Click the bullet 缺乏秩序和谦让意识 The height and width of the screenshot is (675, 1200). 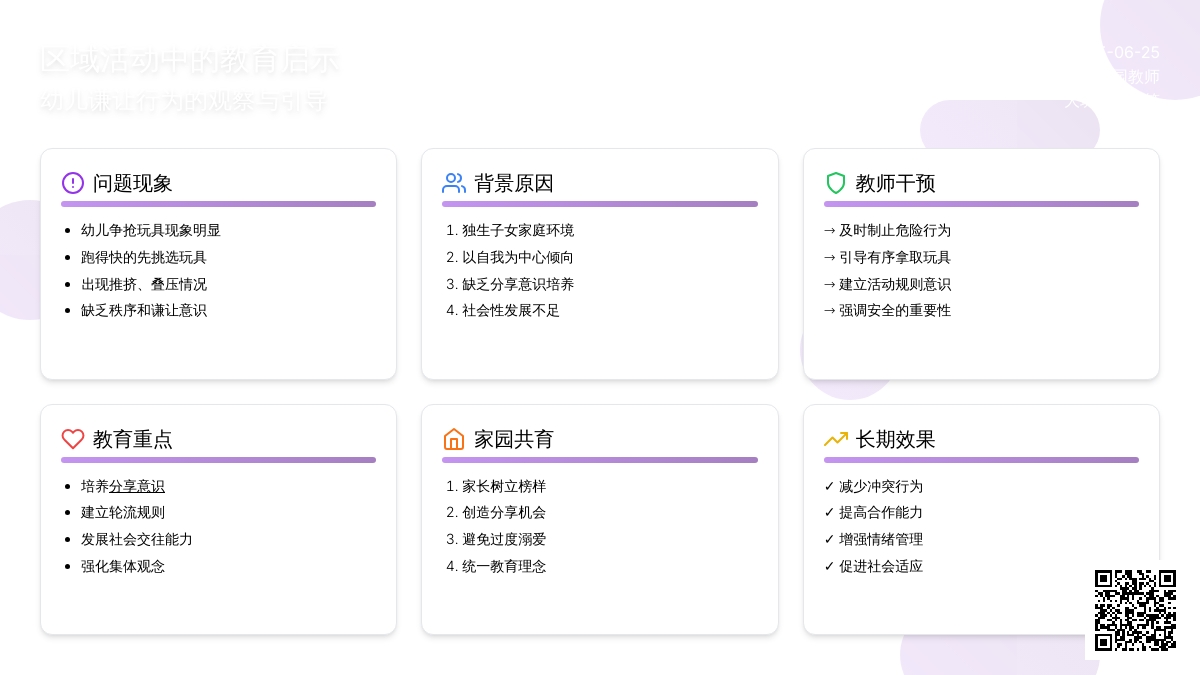pos(144,310)
